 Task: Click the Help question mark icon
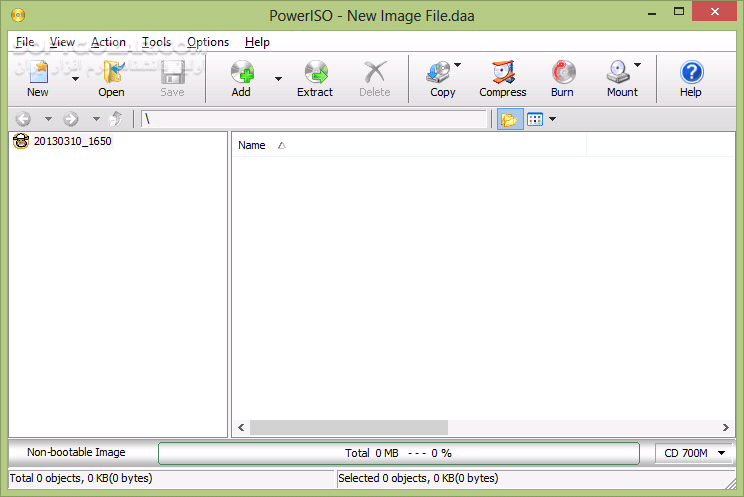click(x=691, y=73)
